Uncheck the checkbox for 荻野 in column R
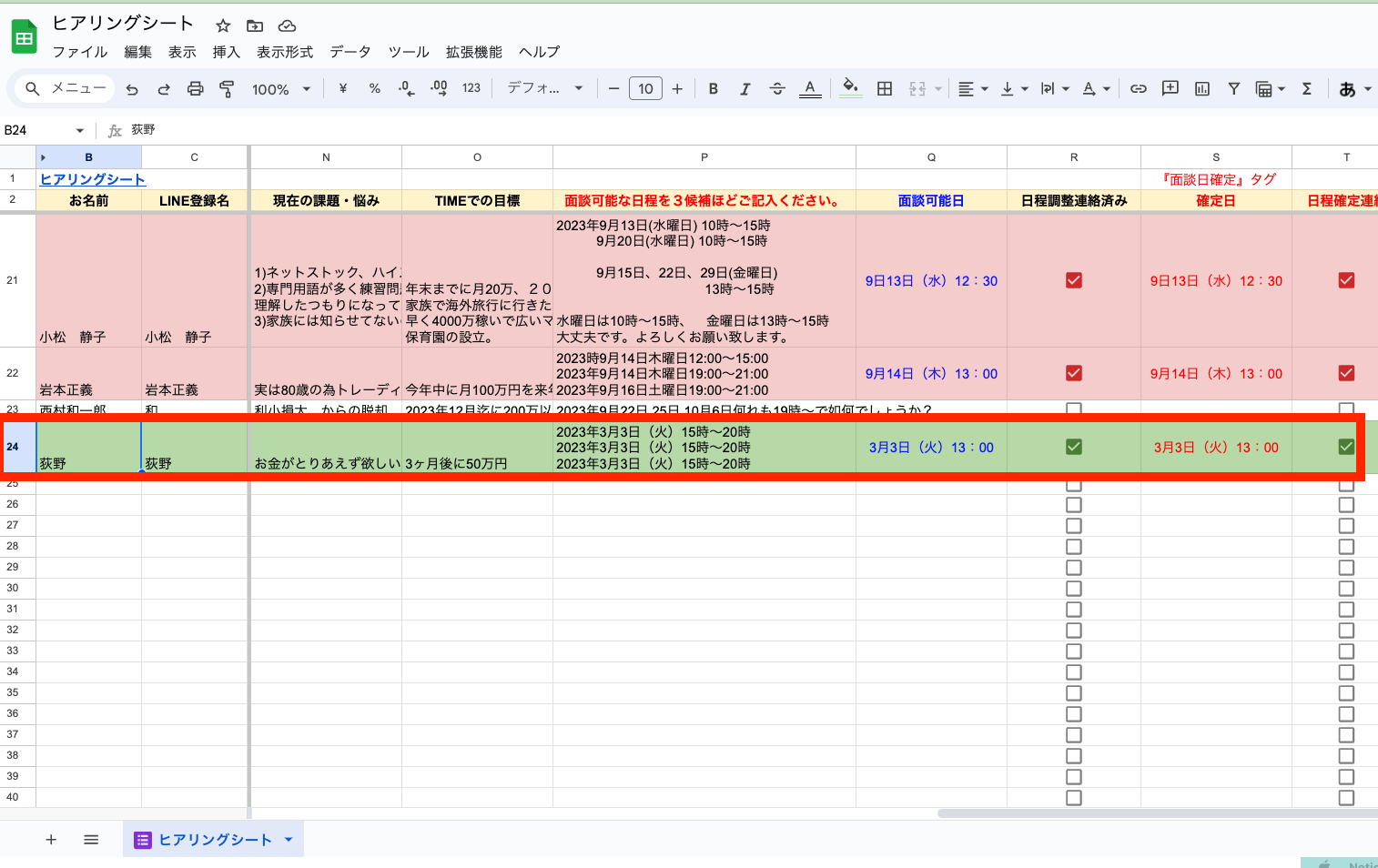The height and width of the screenshot is (868, 1378). (x=1073, y=447)
